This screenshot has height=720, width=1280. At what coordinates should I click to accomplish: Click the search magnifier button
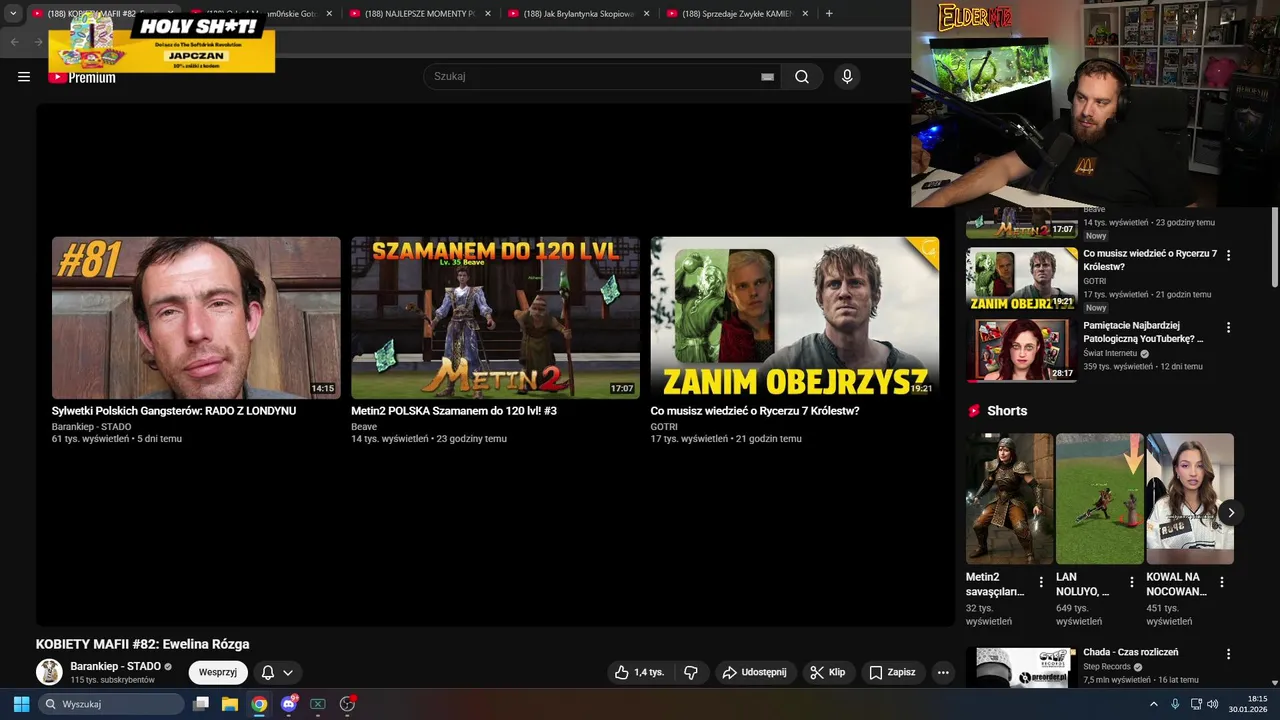click(x=802, y=77)
